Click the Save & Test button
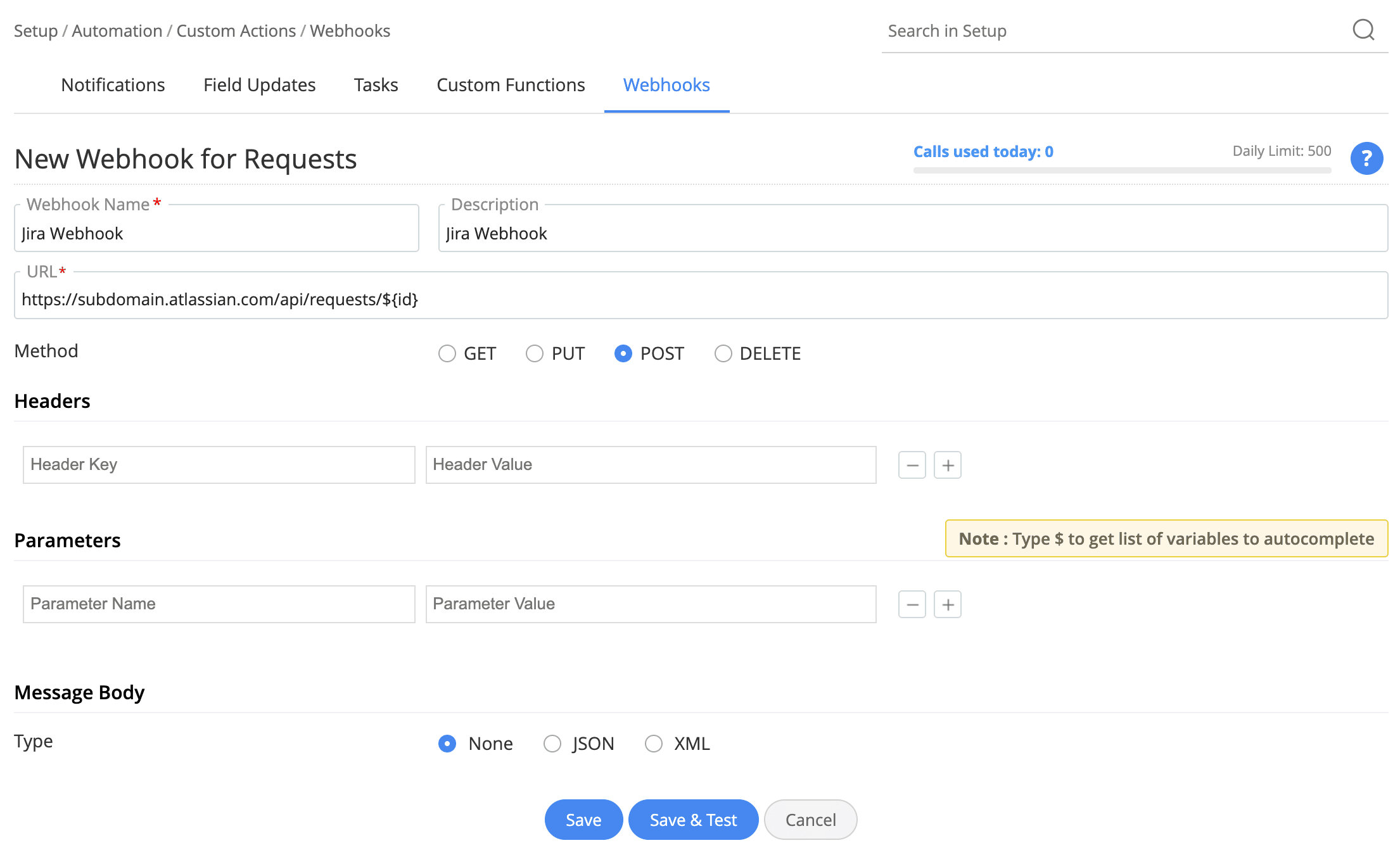The width and height of the screenshot is (1400, 850). [693, 820]
